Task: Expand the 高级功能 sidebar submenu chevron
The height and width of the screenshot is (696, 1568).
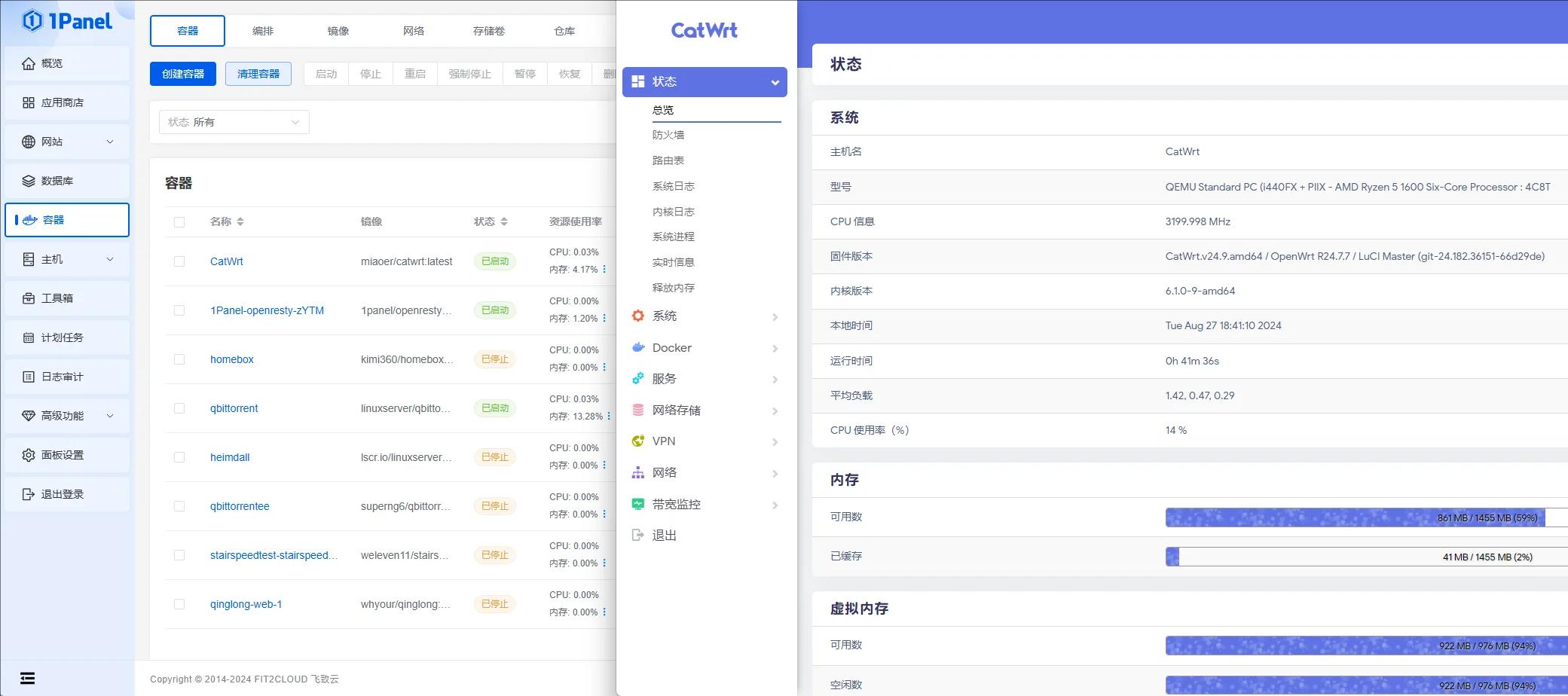Action: click(x=110, y=416)
